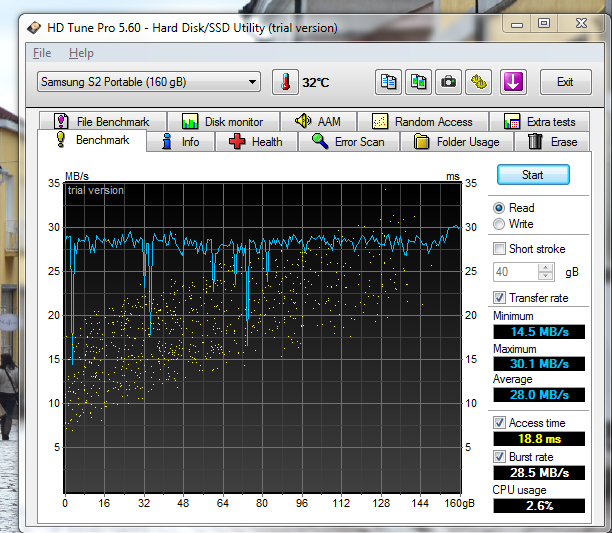Click the HD Tune Pro title bar icon

click(34, 28)
